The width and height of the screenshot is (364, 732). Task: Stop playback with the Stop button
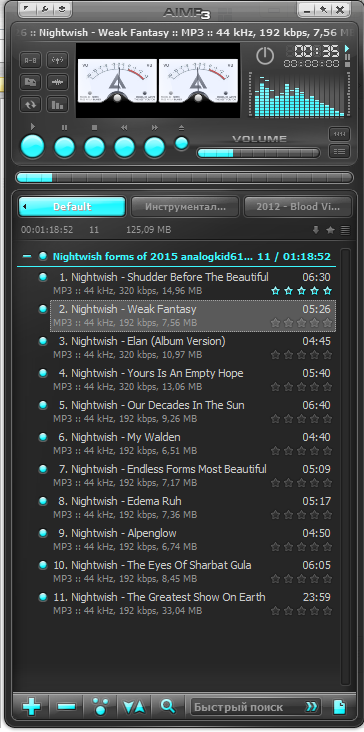click(x=94, y=148)
